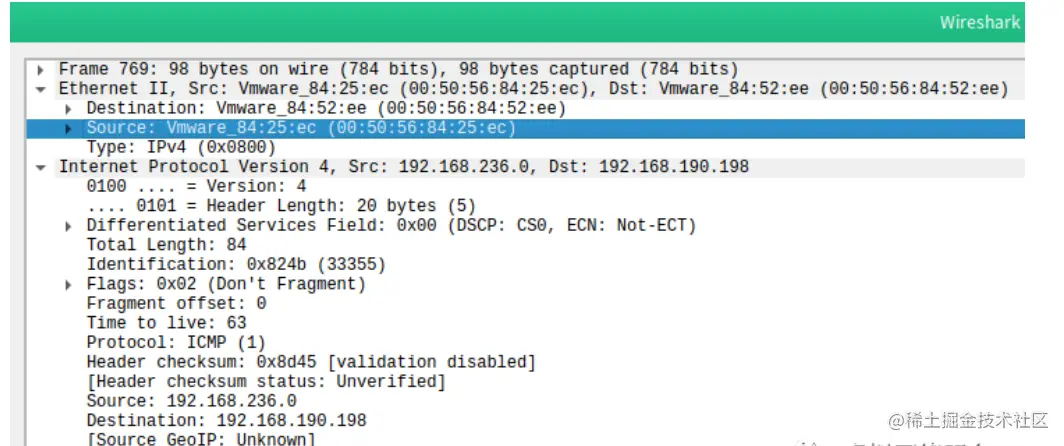Select the Version: 4 field row
Viewport: 1064px width, 446px height.
[196, 186]
